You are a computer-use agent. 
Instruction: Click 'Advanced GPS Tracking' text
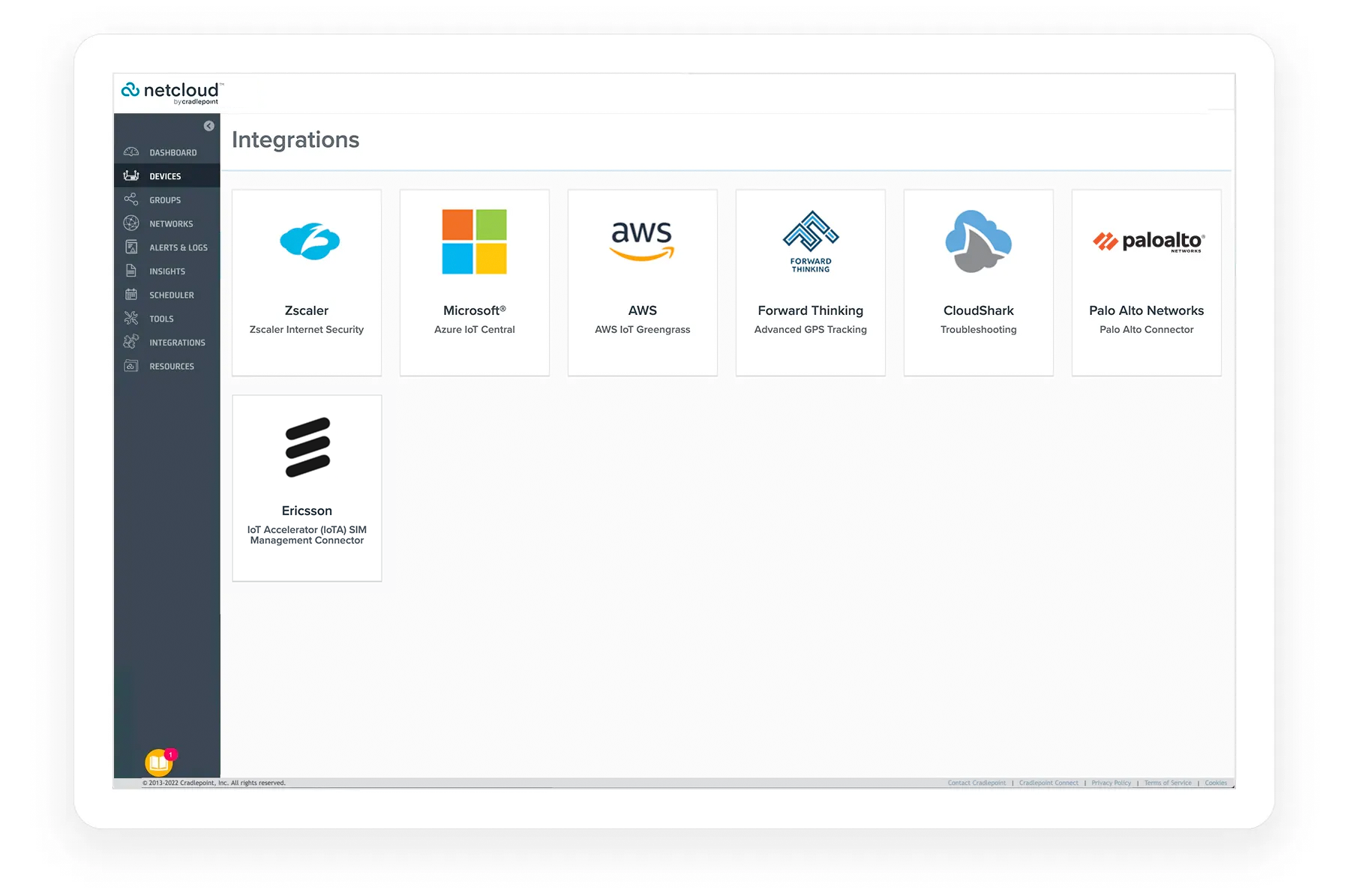point(811,329)
